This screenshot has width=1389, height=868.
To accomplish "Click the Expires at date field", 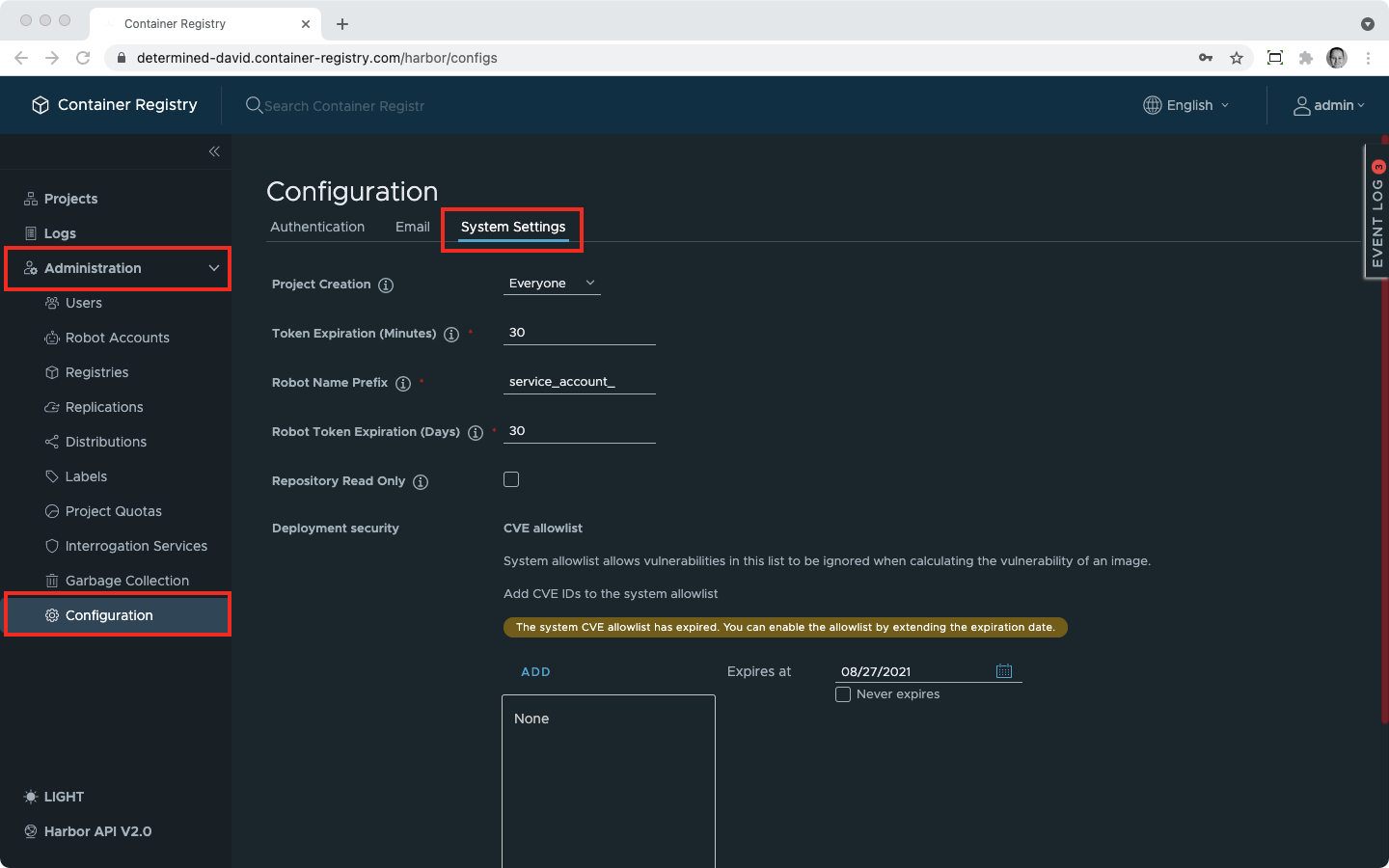I will pyautogui.click(x=913, y=671).
